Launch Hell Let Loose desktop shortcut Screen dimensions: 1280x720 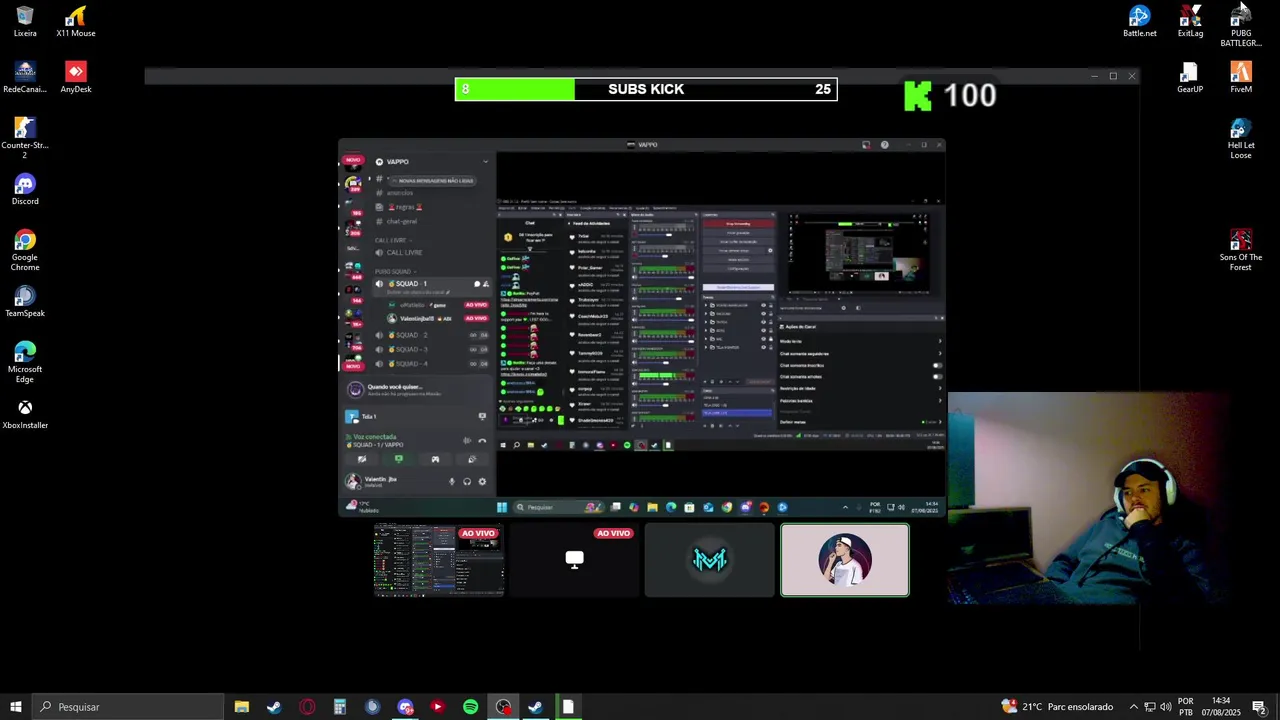click(x=1241, y=137)
